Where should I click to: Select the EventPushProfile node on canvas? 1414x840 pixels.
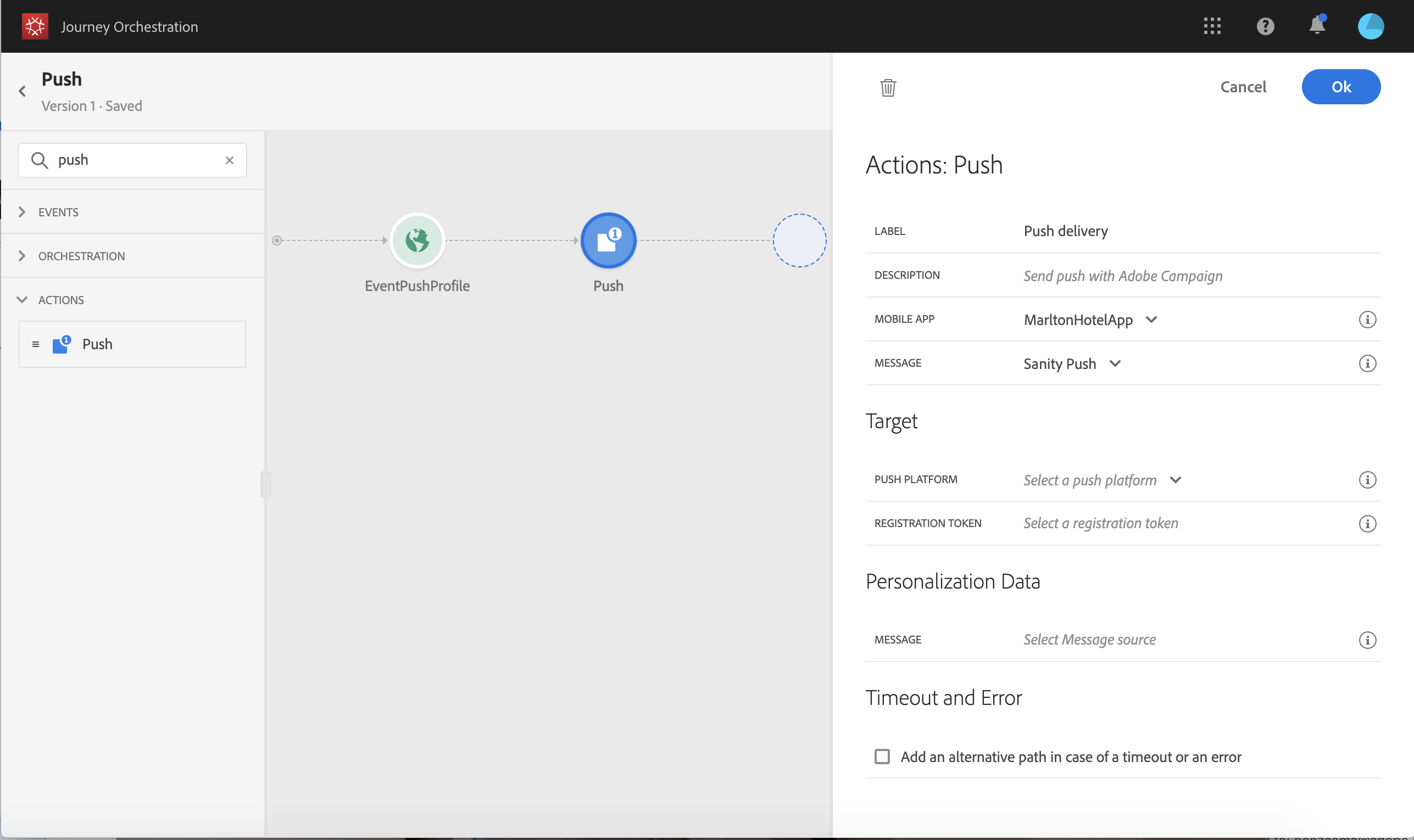tap(417, 240)
